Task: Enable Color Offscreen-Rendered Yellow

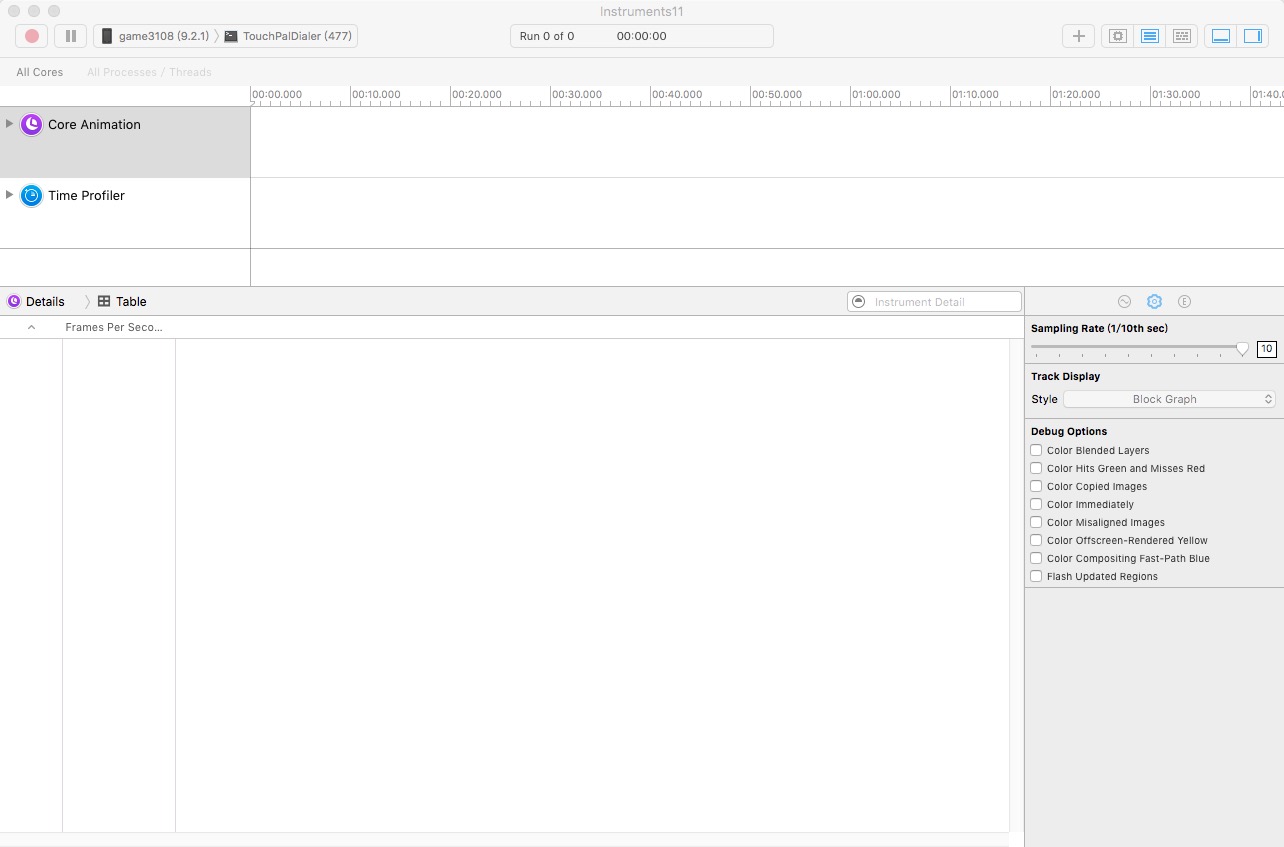Action: 1036,540
